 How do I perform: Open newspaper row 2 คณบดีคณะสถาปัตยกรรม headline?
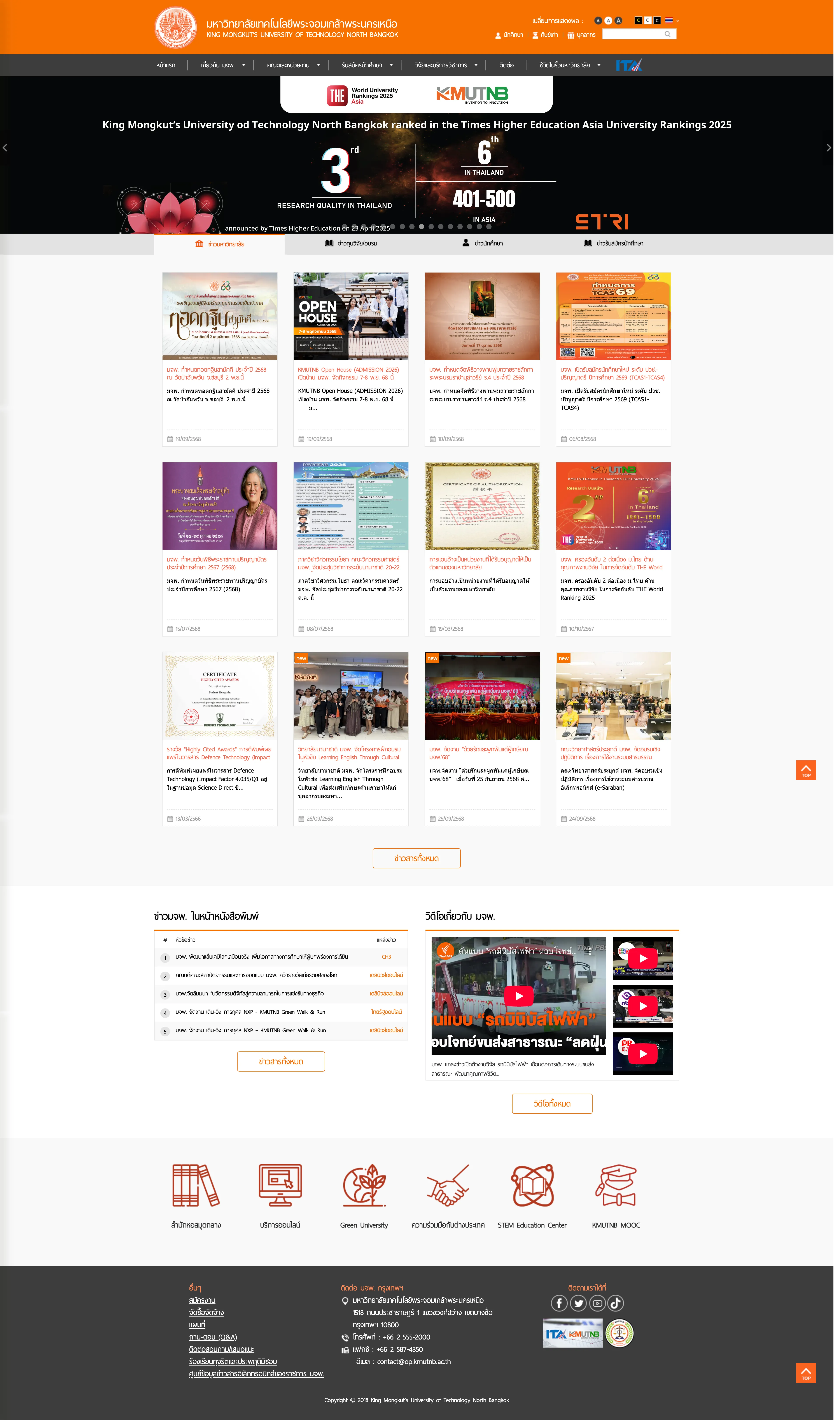click(256, 975)
